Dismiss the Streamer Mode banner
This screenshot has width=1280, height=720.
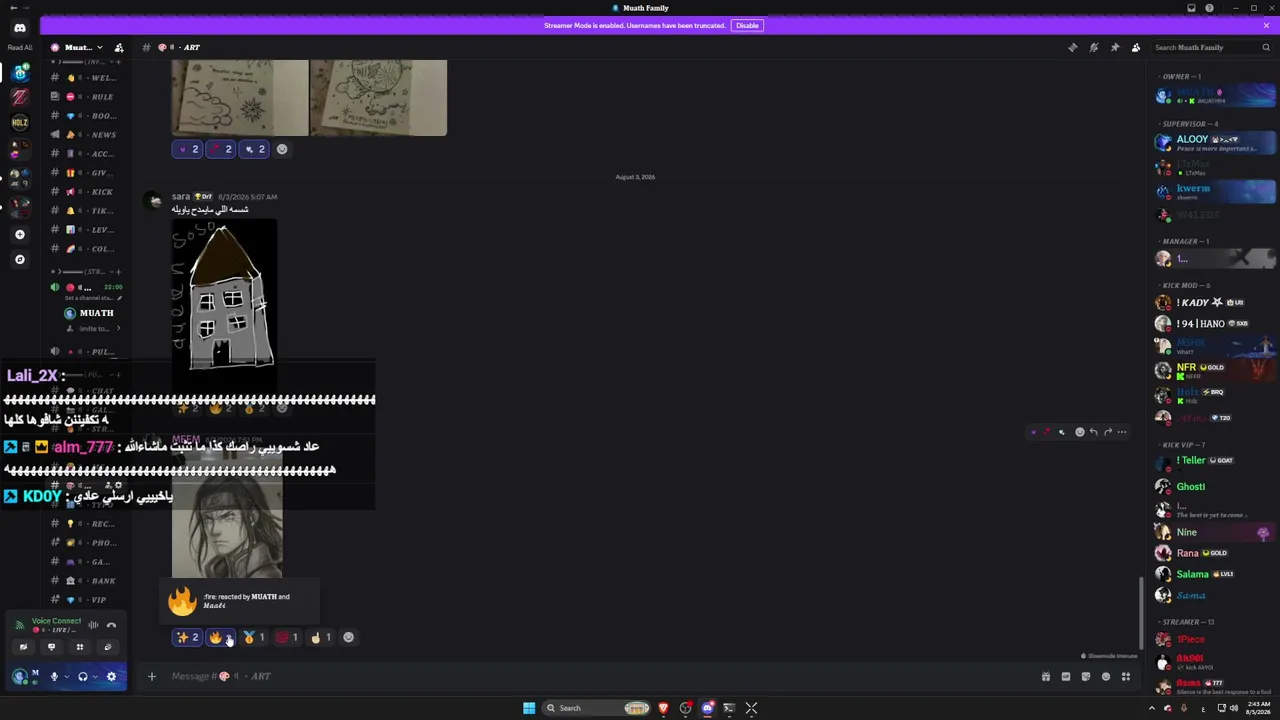[x=1266, y=25]
